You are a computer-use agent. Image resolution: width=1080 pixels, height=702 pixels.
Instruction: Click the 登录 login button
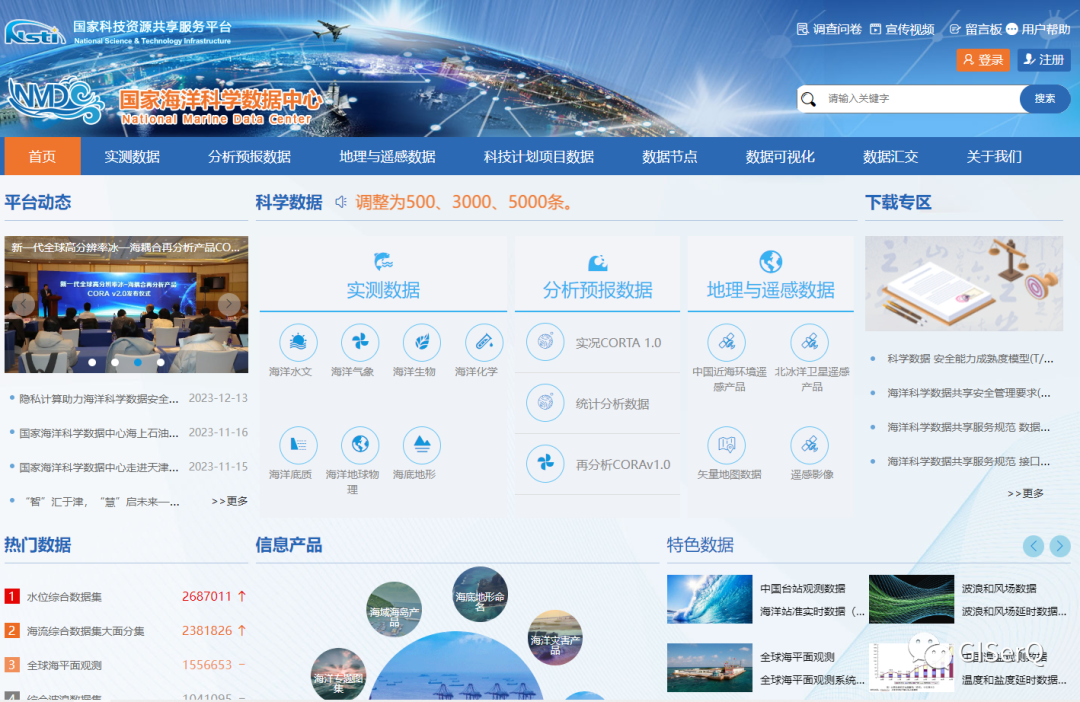click(x=983, y=60)
